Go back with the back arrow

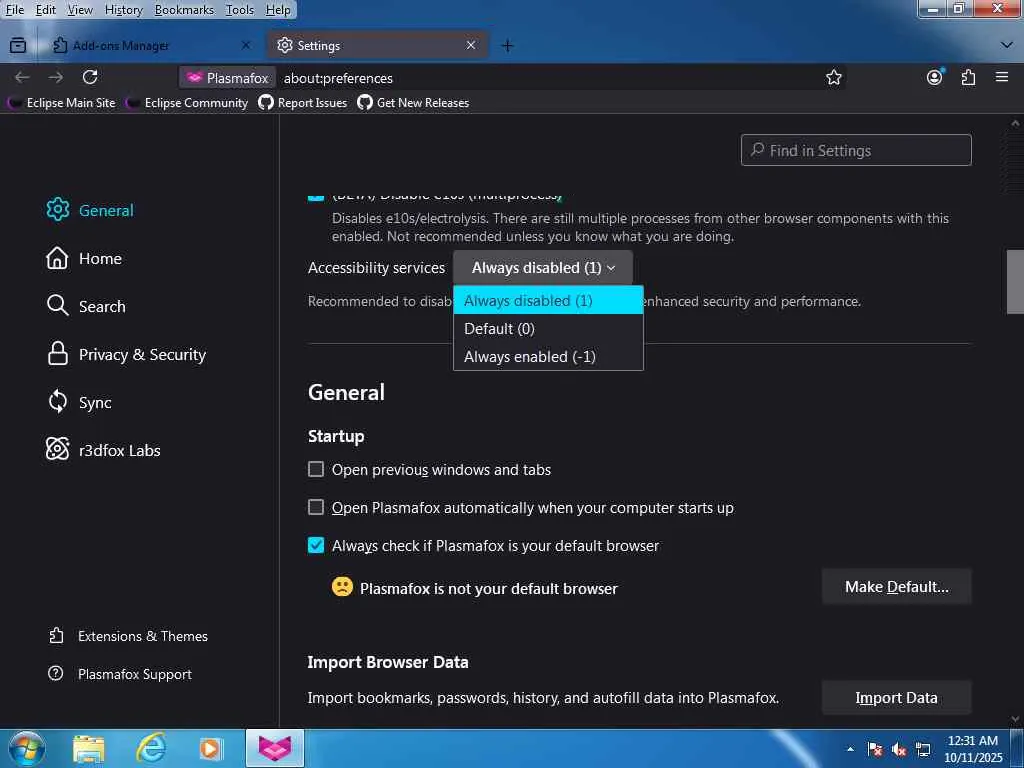[22, 78]
